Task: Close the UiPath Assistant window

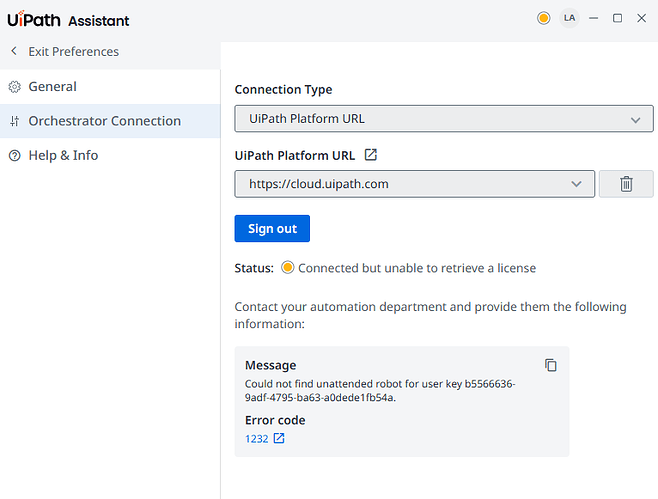Action: [x=641, y=18]
